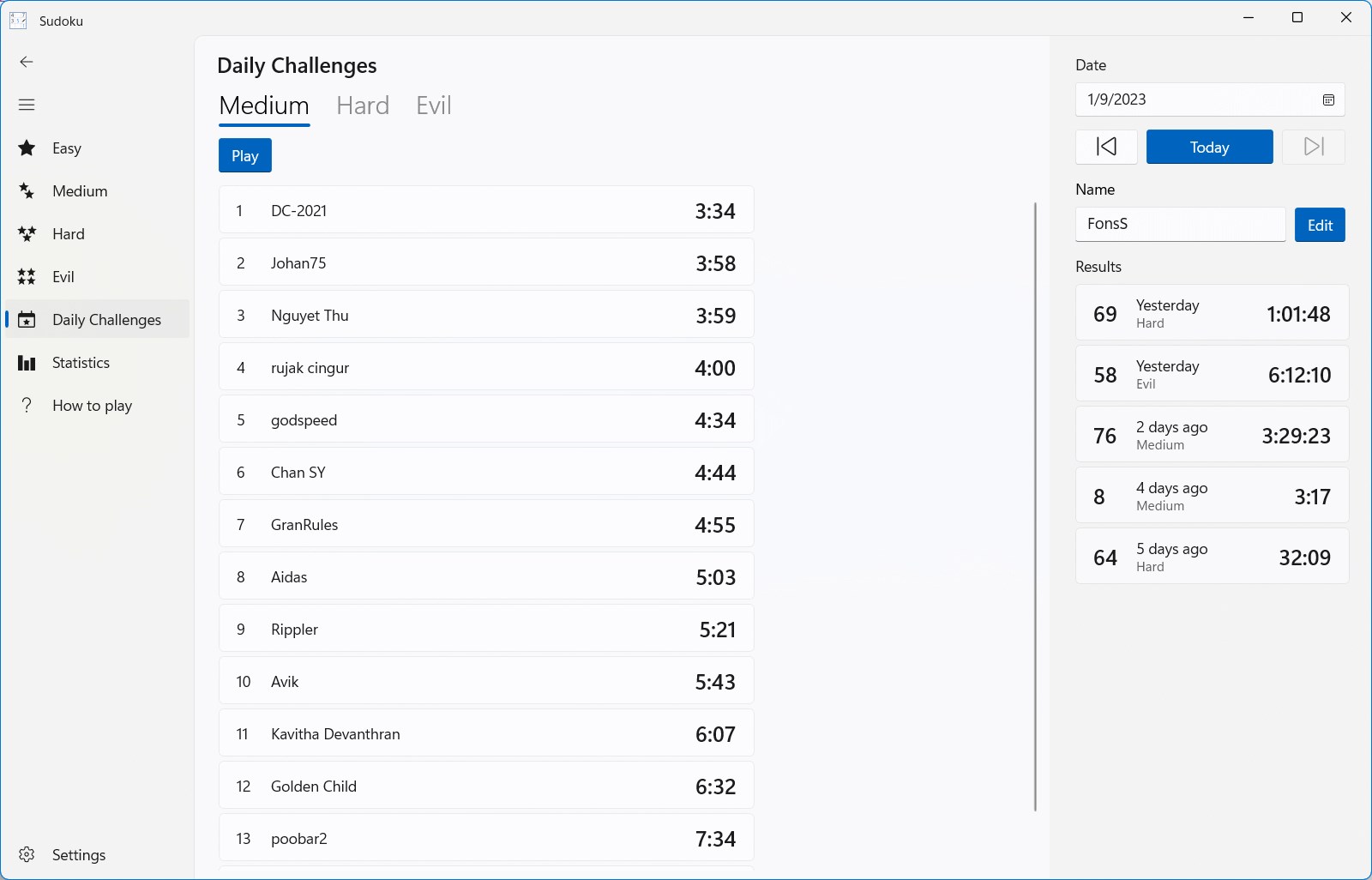The height and width of the screenshot is (880, 1372).
Task: Go to the previous daily challenge date
Action: pos(1106,147)
